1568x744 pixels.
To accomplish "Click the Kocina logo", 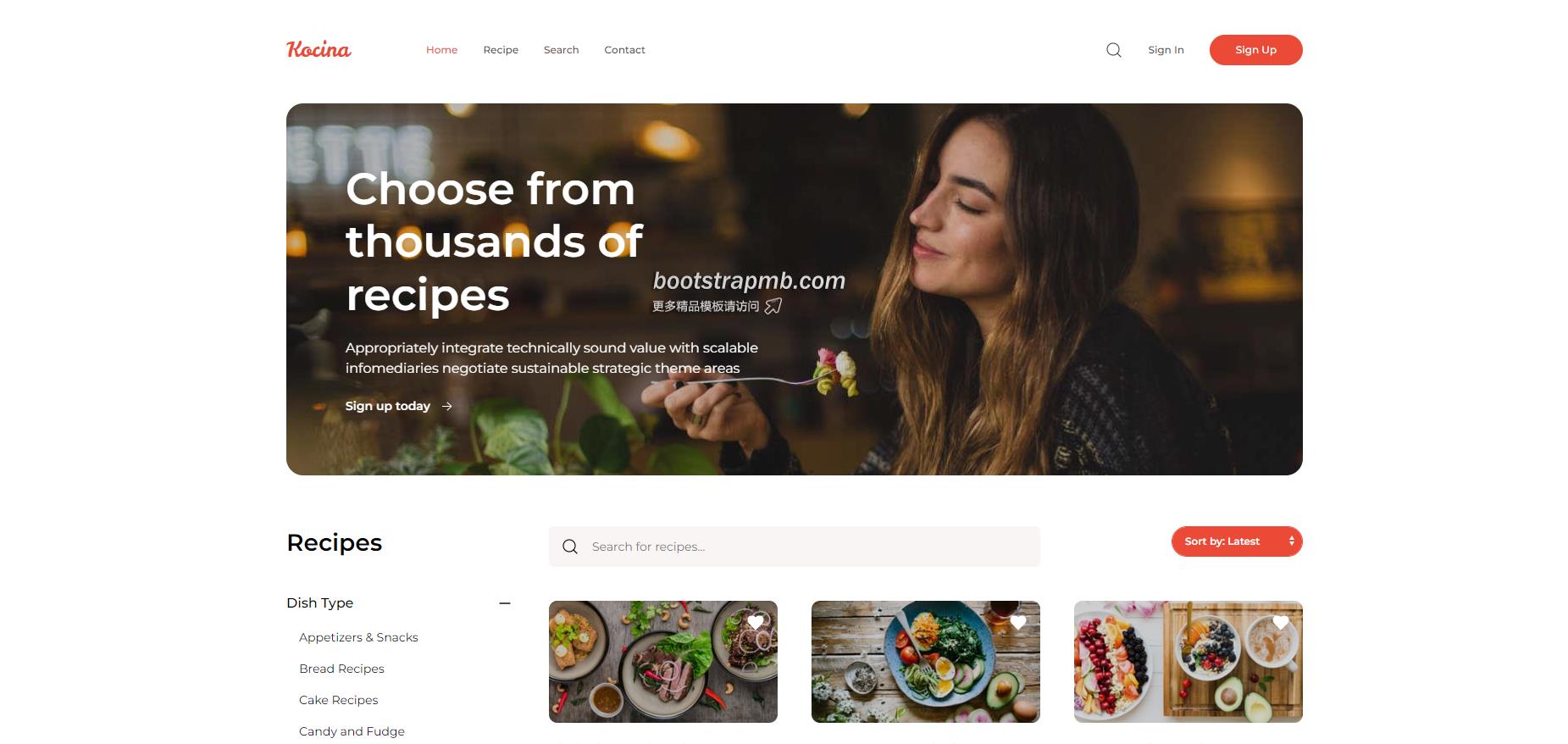I will 319,49.
